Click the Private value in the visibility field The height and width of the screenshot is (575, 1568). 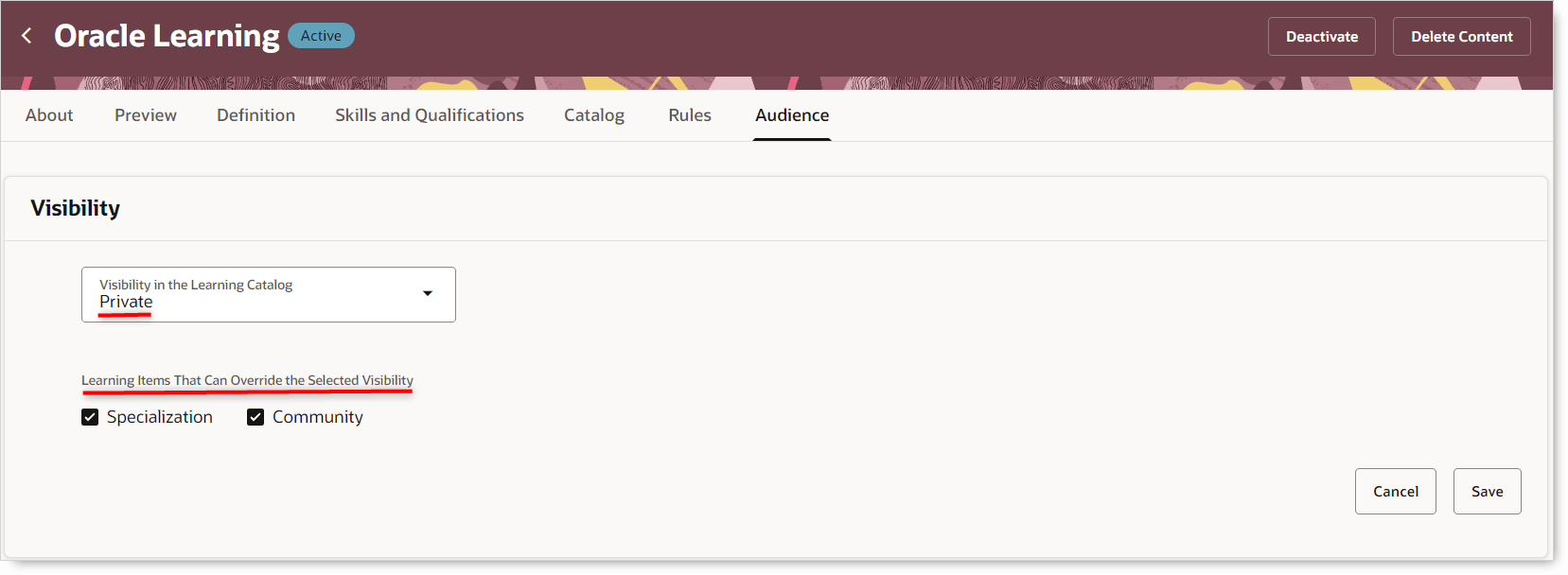coord(126,302)
